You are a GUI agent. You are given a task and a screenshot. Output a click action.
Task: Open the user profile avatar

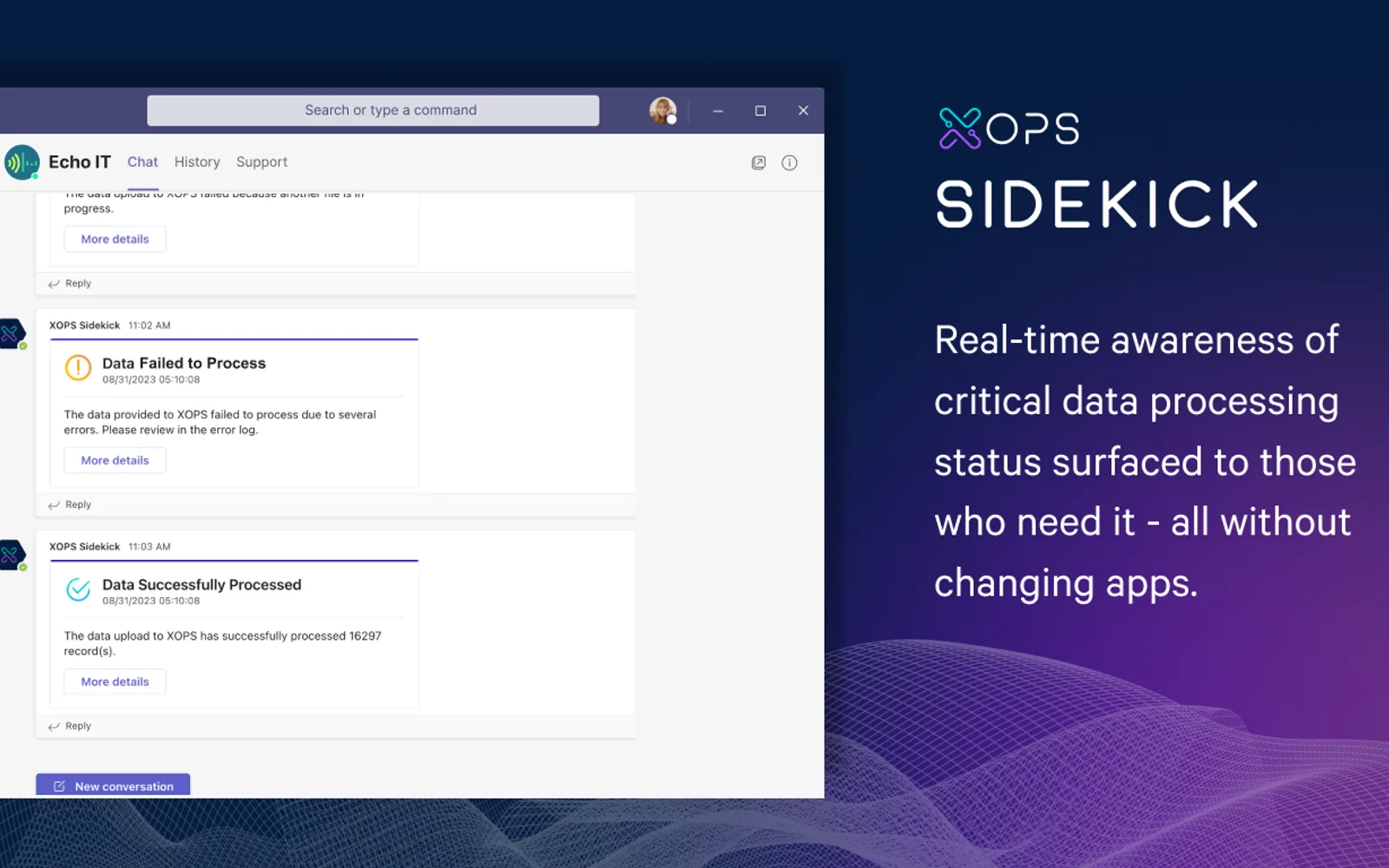663,110
